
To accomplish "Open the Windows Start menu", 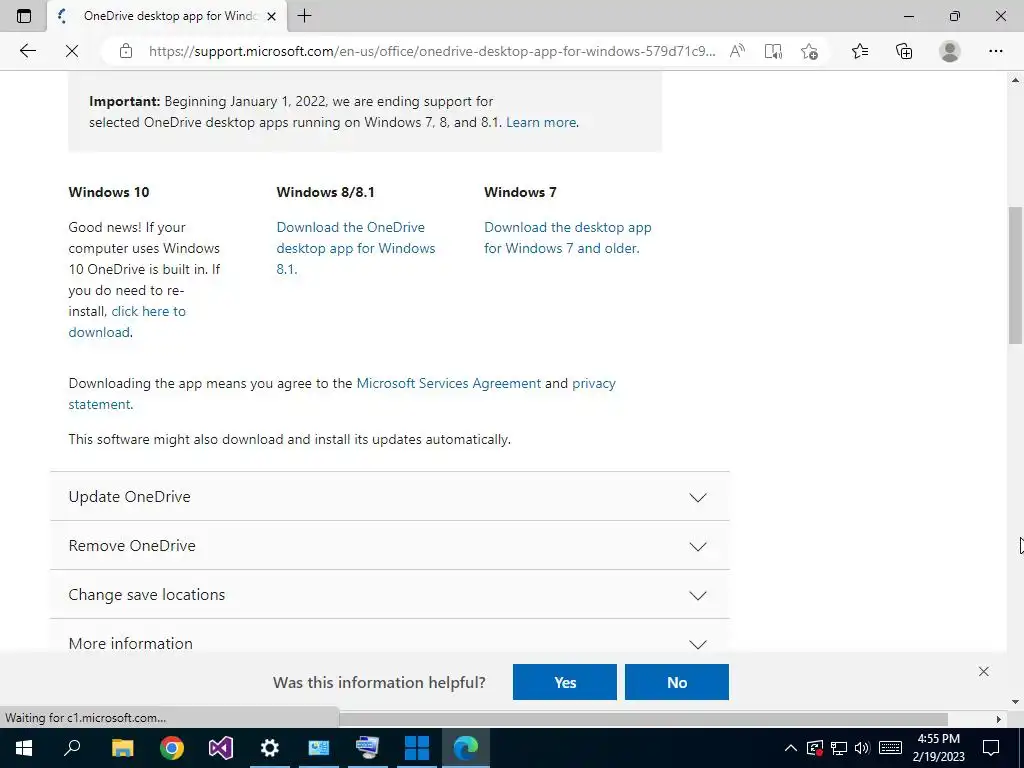I will pyautogui.click(x=24, y=748).
